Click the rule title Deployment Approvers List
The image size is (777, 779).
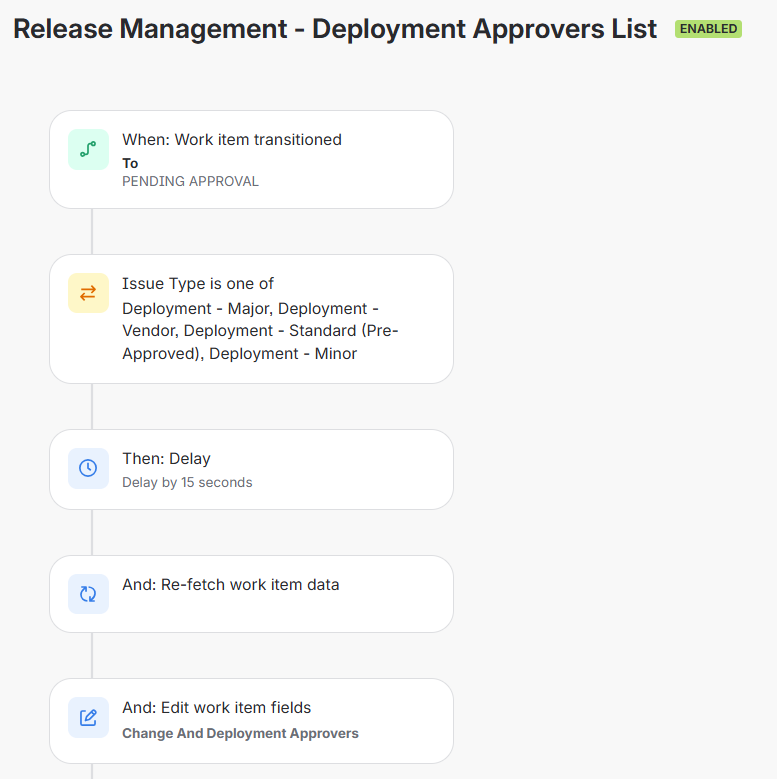point(335,29)
